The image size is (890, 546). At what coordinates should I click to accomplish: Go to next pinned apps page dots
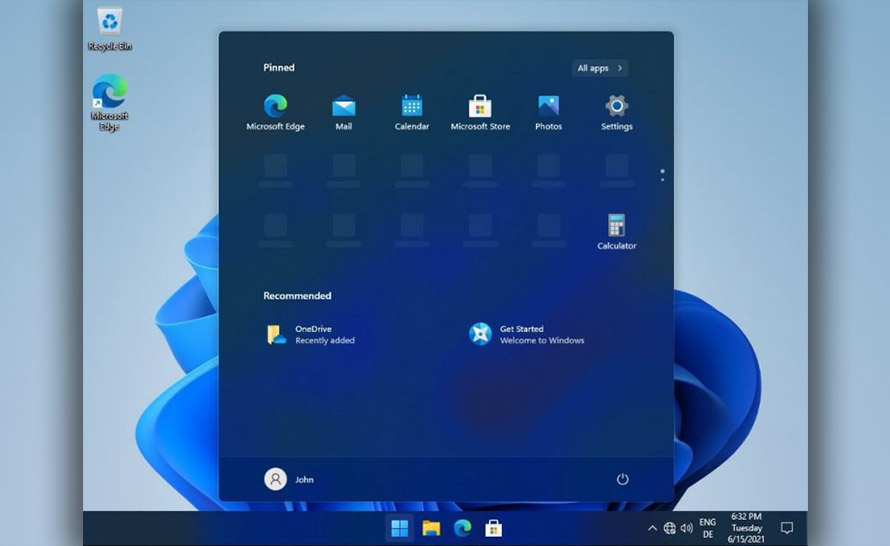click(662, 175)
